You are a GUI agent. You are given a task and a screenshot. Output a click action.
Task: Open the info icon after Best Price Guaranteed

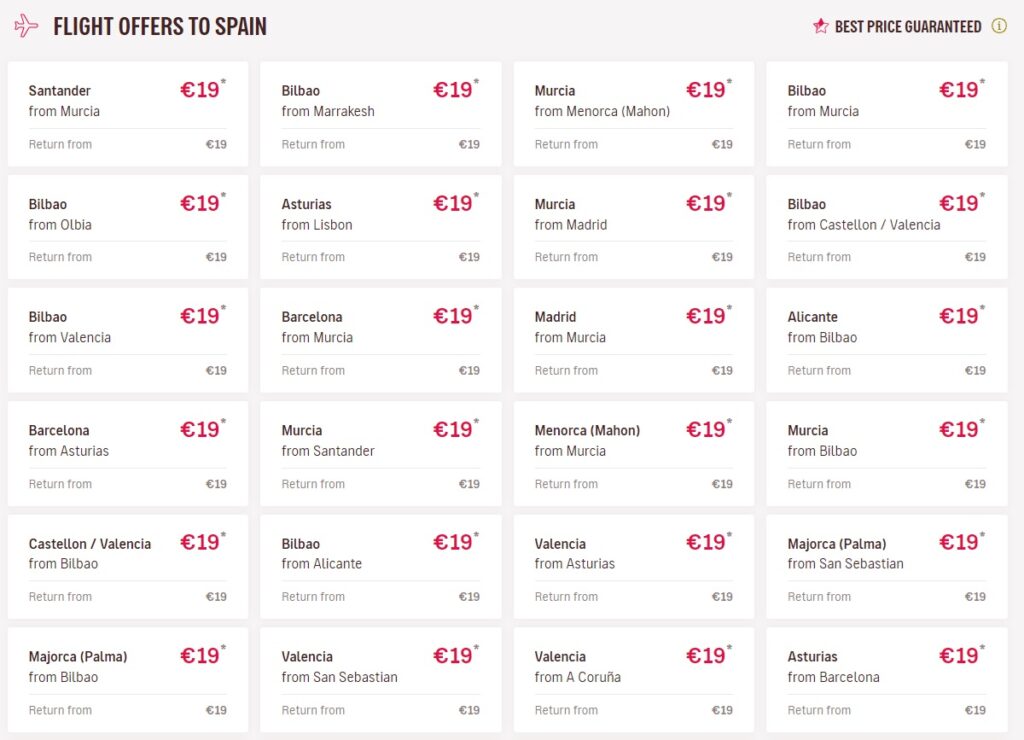(999, 27)
